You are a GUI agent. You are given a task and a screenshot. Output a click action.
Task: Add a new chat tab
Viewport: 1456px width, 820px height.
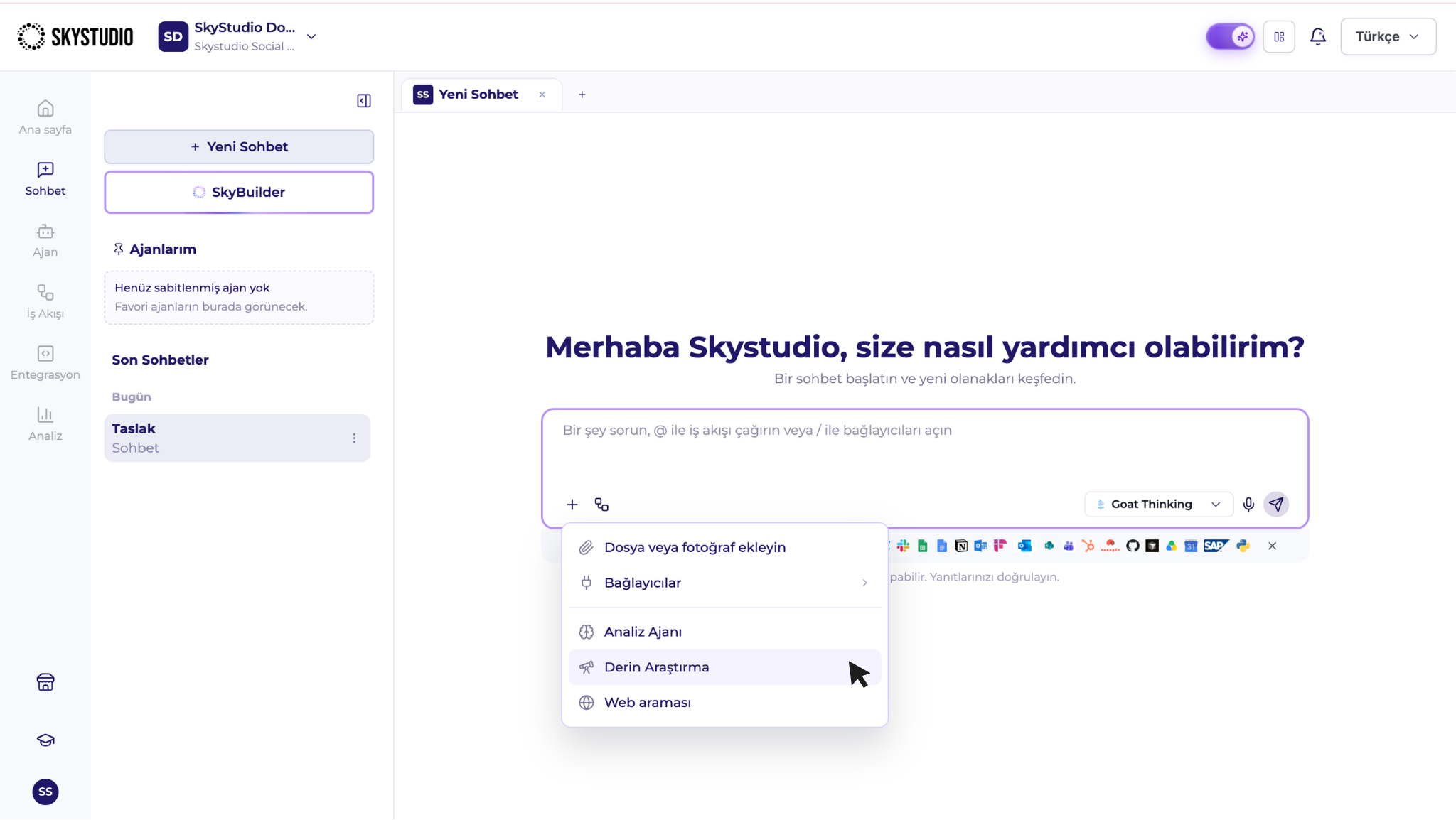(x=582, y=95)
